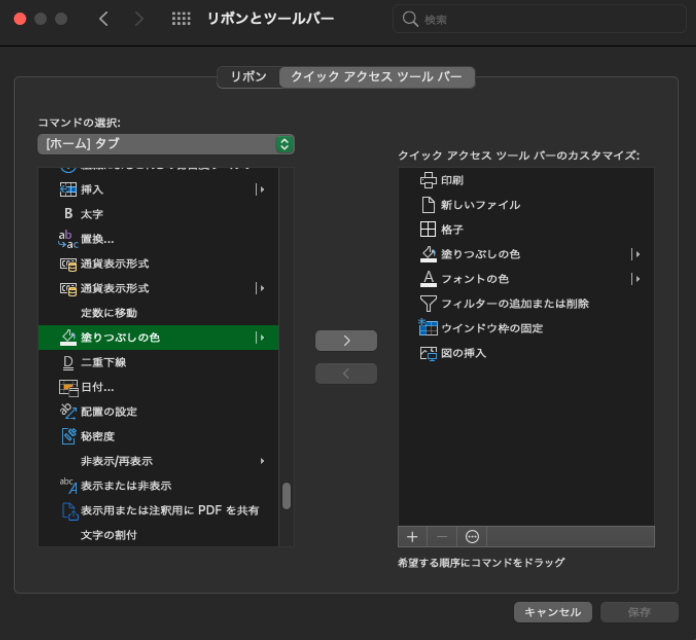Select the filter funnel icon
The width and height of the screenshot is (696, 640).
click(428, 303)
